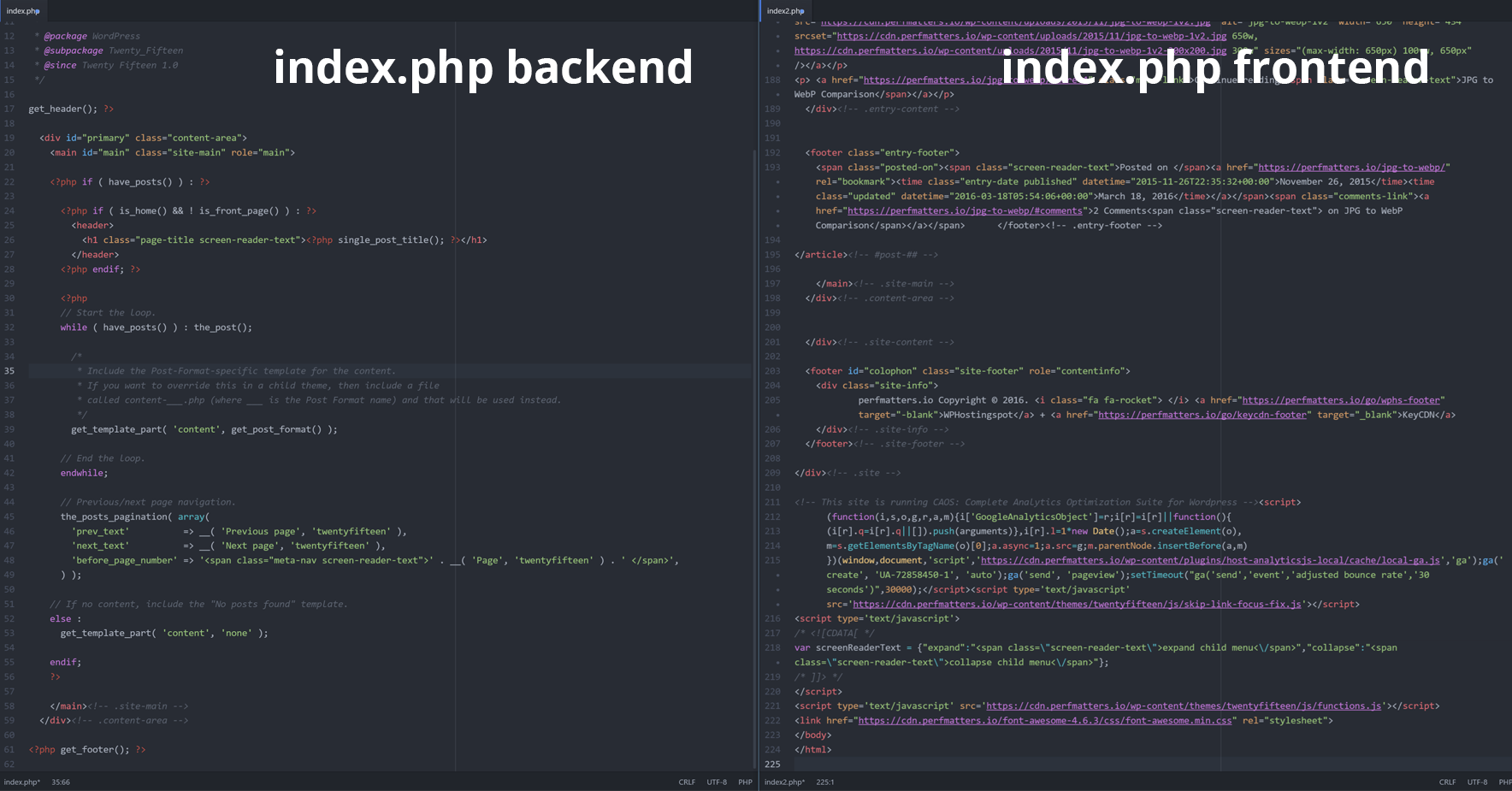Open the PHP language selector in the left pane

(745, 782)
